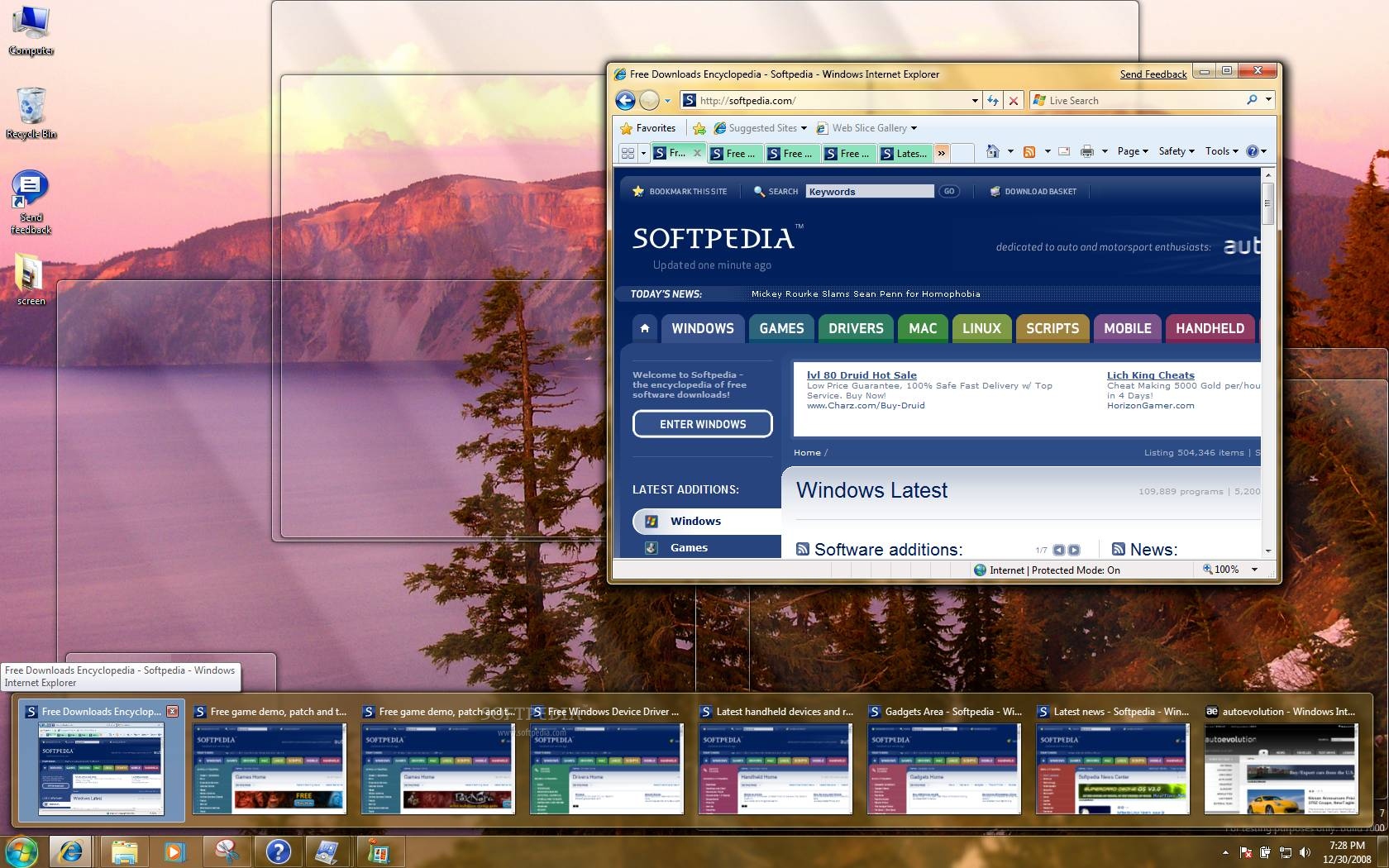Click the Print printer icon
This screenshot has width=1389, height=868.
pos(1087,151)
